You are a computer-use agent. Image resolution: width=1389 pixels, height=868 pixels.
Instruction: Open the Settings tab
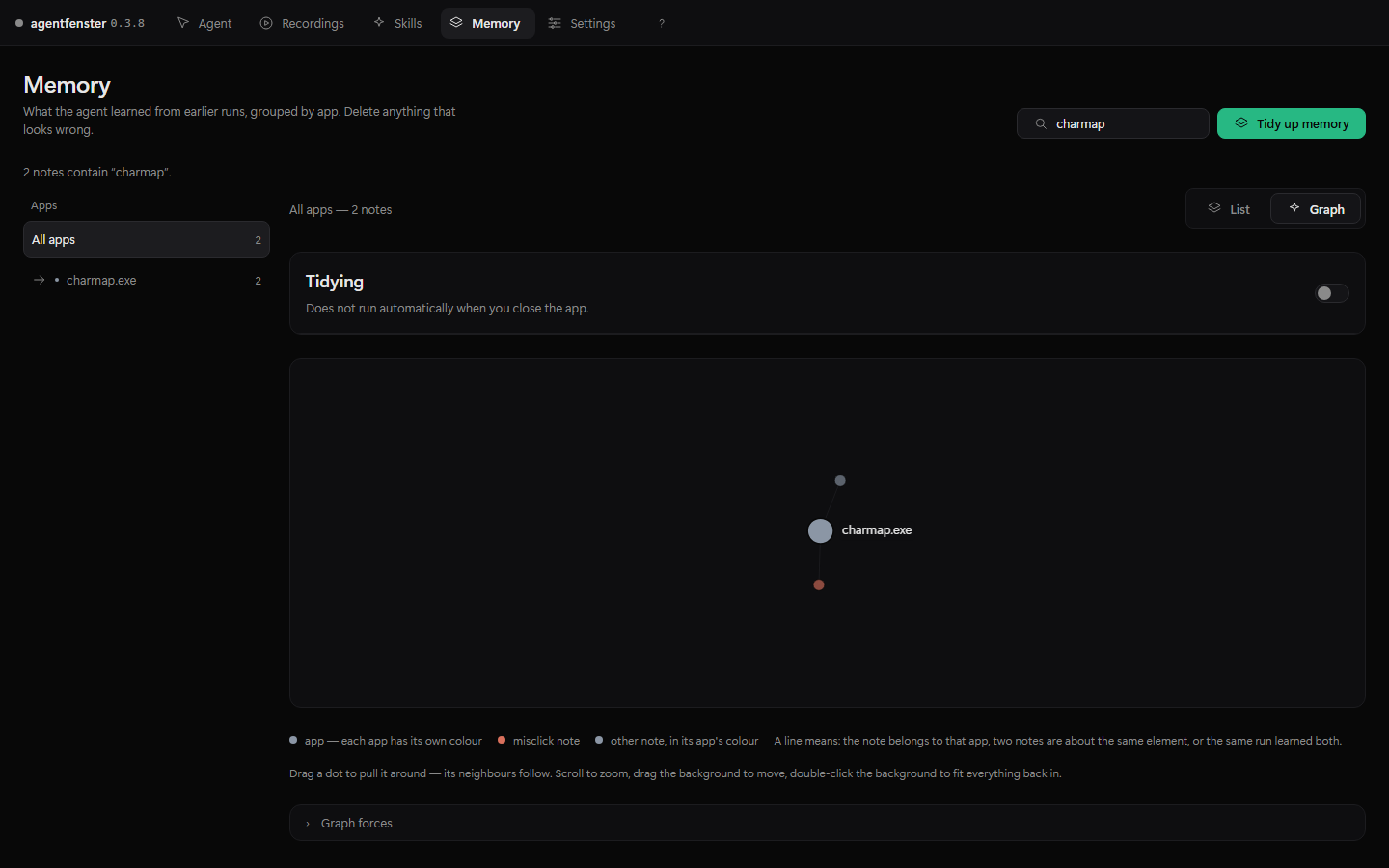pos(582,23)
